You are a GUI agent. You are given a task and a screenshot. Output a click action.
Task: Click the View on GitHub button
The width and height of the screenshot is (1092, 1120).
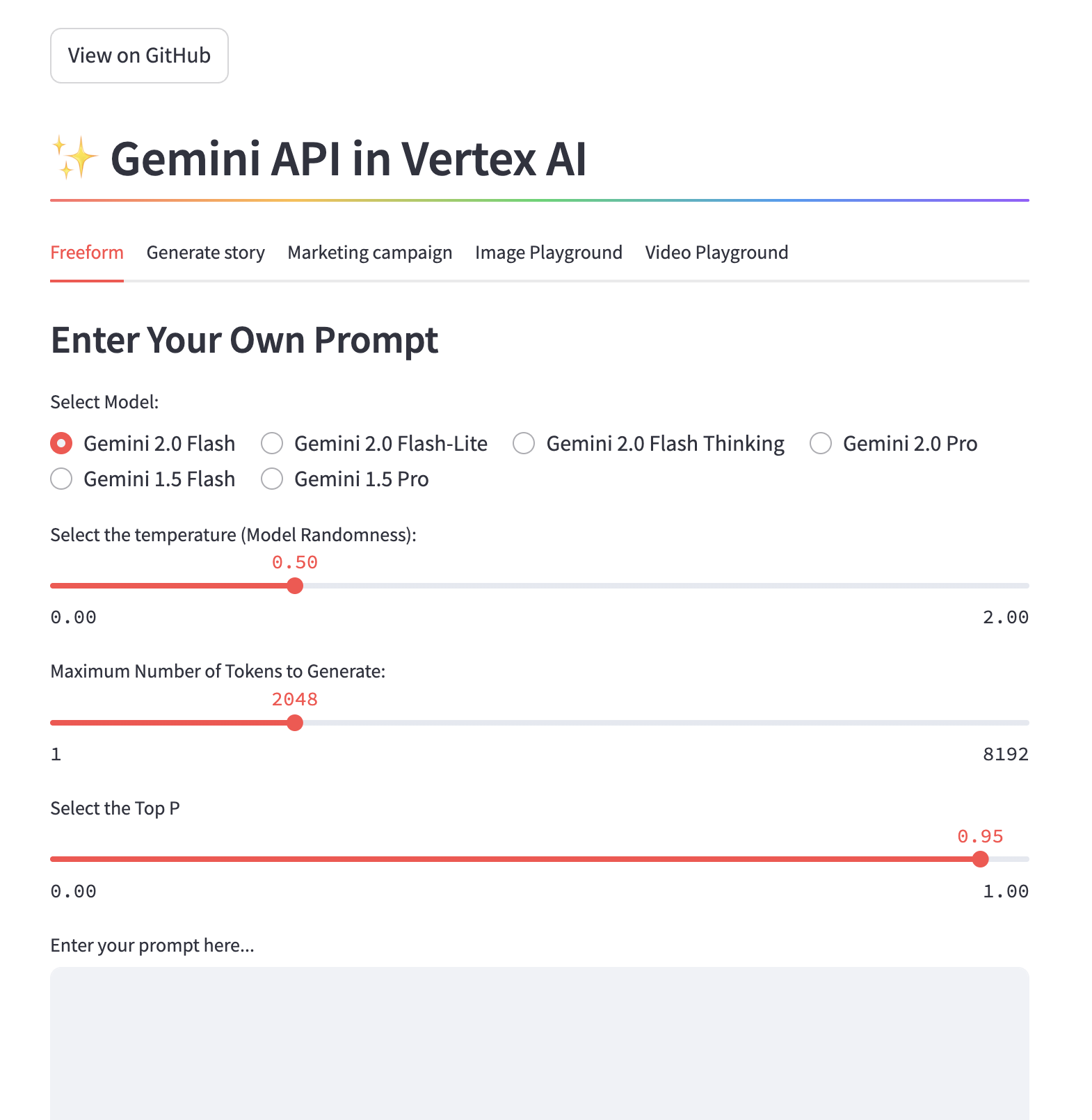(x=138, y=56)
